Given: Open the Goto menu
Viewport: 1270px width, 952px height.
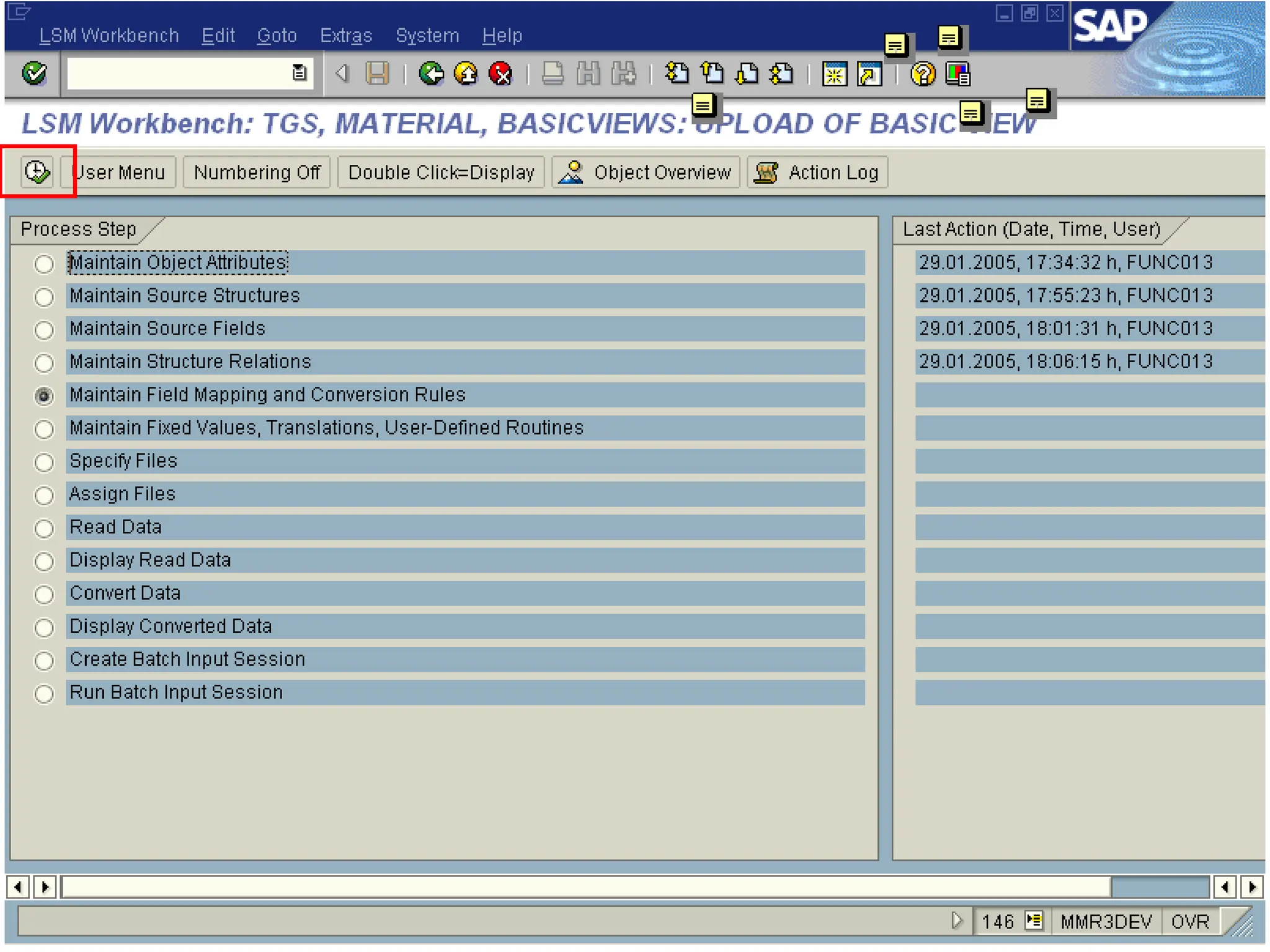Looking at the screenshot, I should [277, 35].
